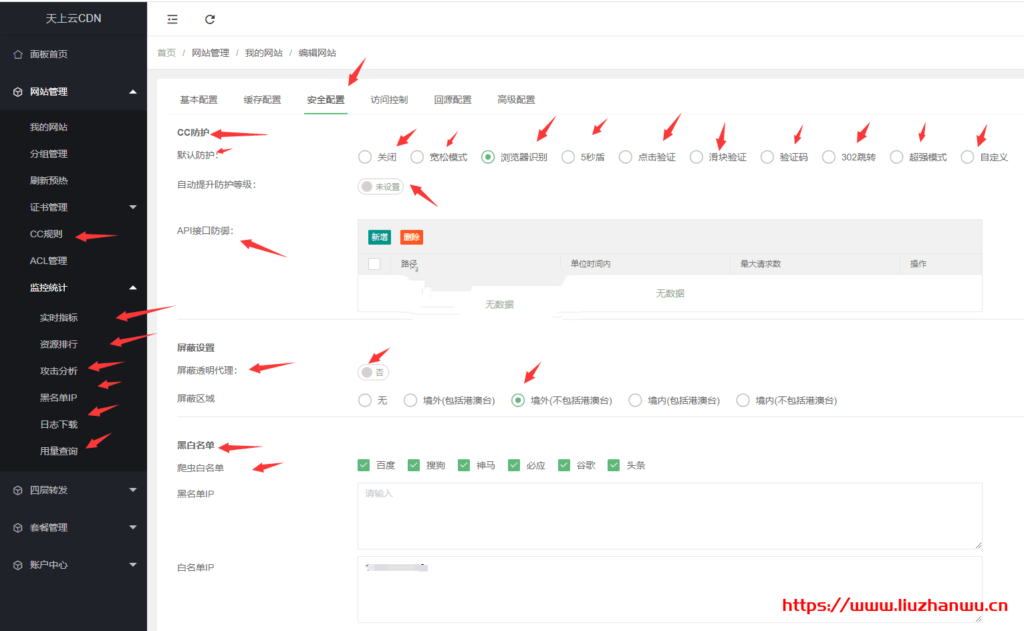Viewport: 1024px width, 631px height.
Task: Click the sidebar collapse icon top-left
Action: (x=173, y=18)
